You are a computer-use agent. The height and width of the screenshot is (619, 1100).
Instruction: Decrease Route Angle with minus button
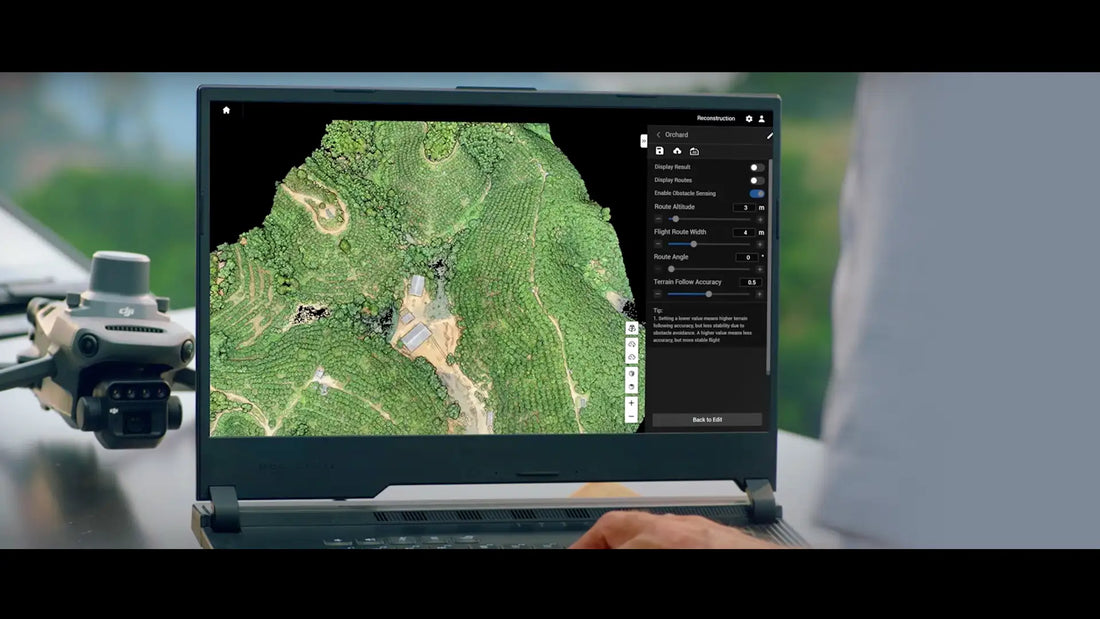click(x=658, y=269)
